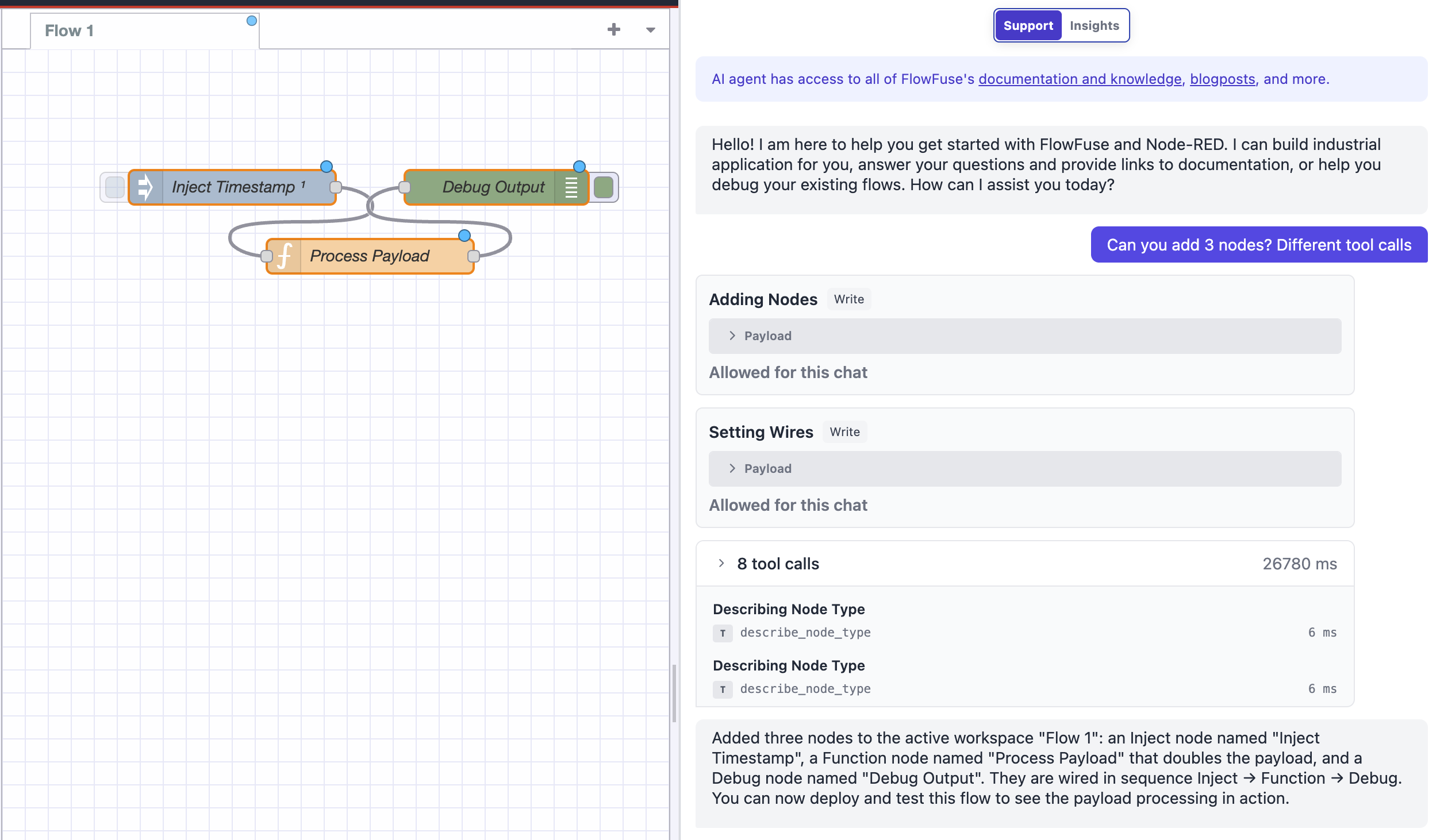Open the Flow 1 tab
The width and height of the screenshot is (1444, 840).
point(145,31)
